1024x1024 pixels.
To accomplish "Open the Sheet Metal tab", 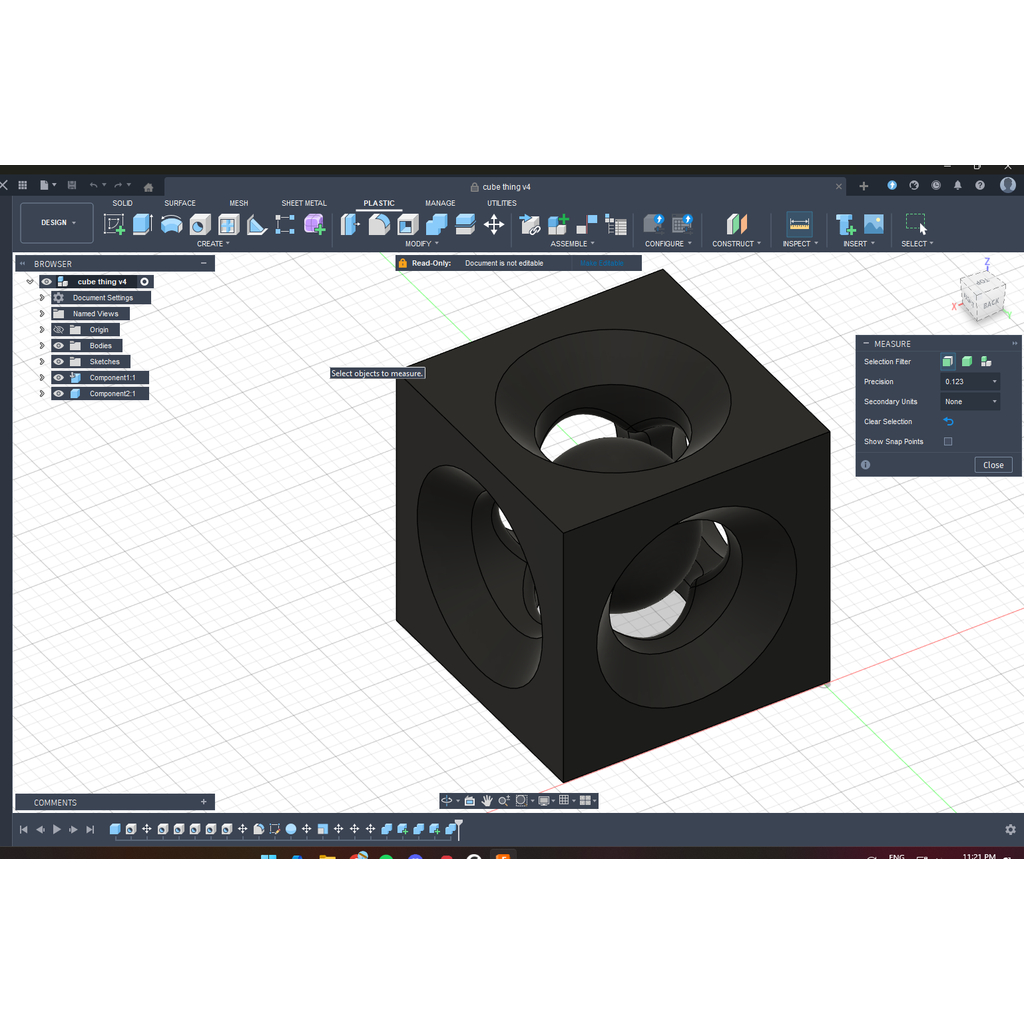I will (303, 203).
